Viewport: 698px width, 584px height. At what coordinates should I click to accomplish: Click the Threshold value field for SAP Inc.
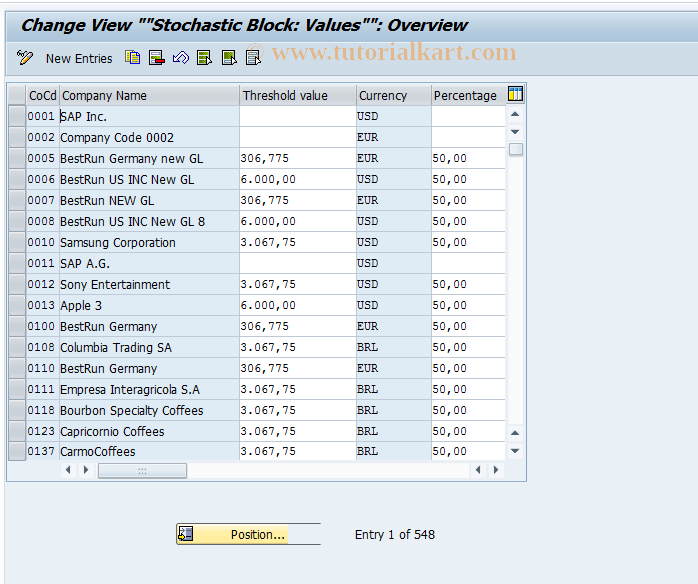click(298, 117)
